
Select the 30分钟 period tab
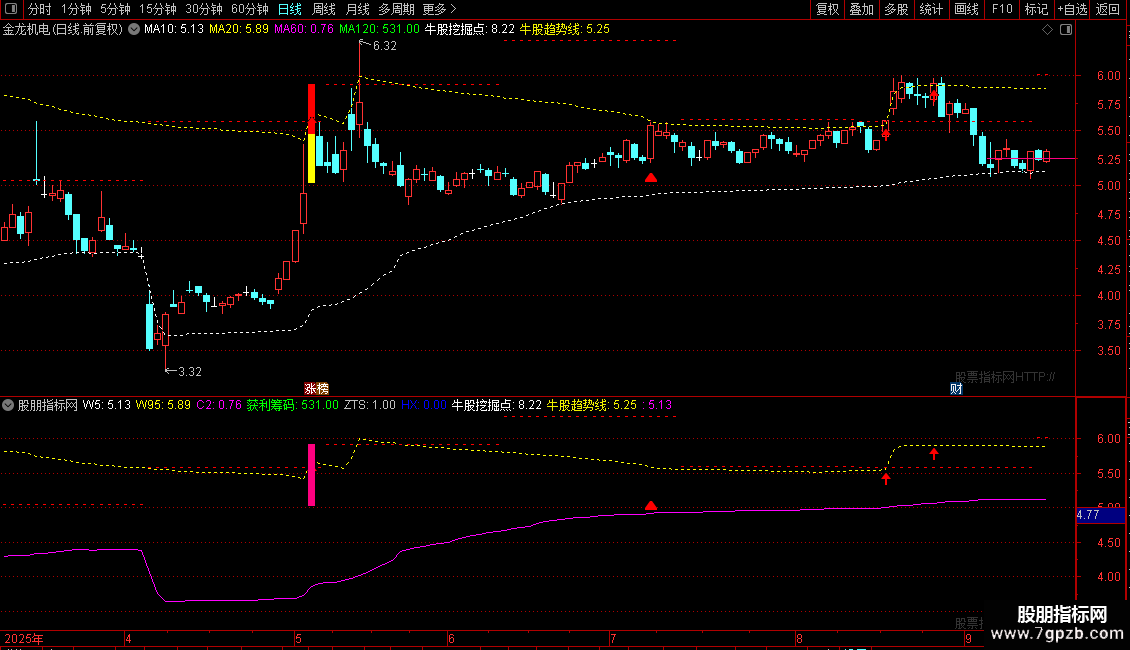pyautogui.click(x=203, y=9)
